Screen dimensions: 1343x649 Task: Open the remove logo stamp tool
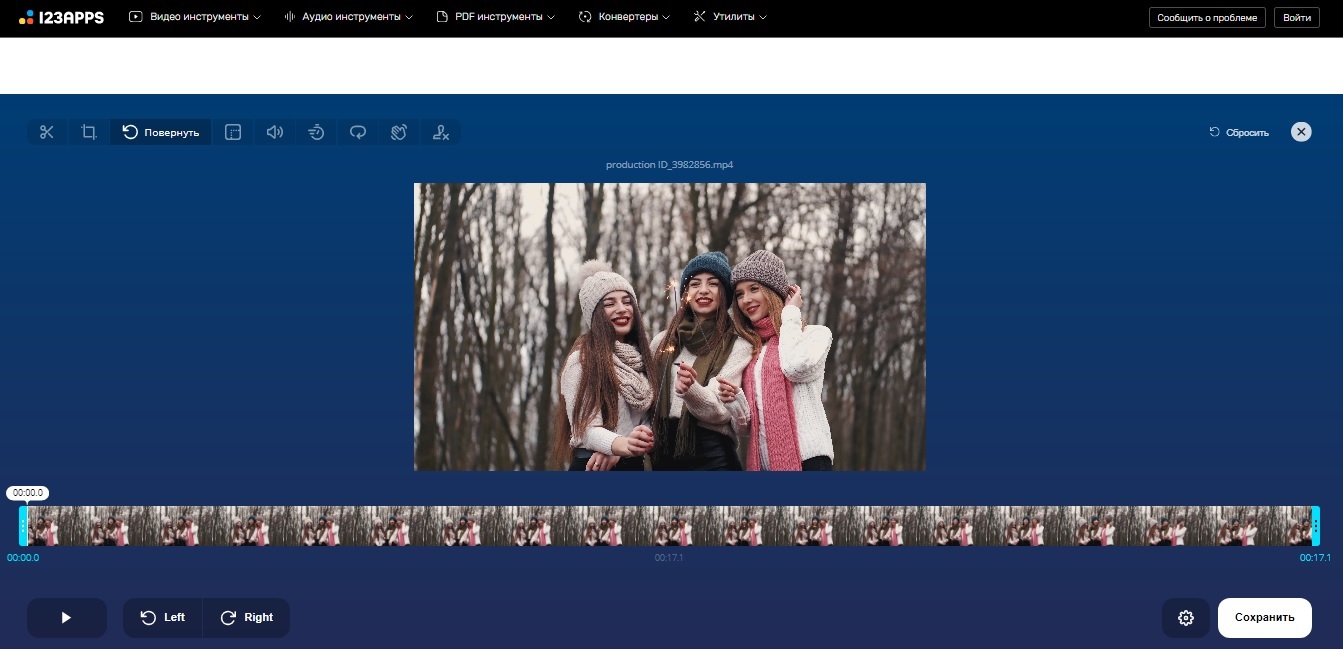[x=441, y=132]
